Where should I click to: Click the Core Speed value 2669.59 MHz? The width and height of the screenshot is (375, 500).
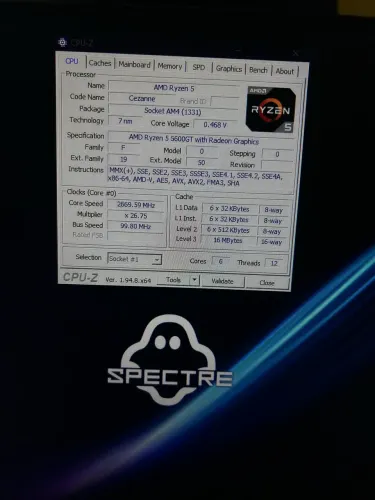point(136,205)
